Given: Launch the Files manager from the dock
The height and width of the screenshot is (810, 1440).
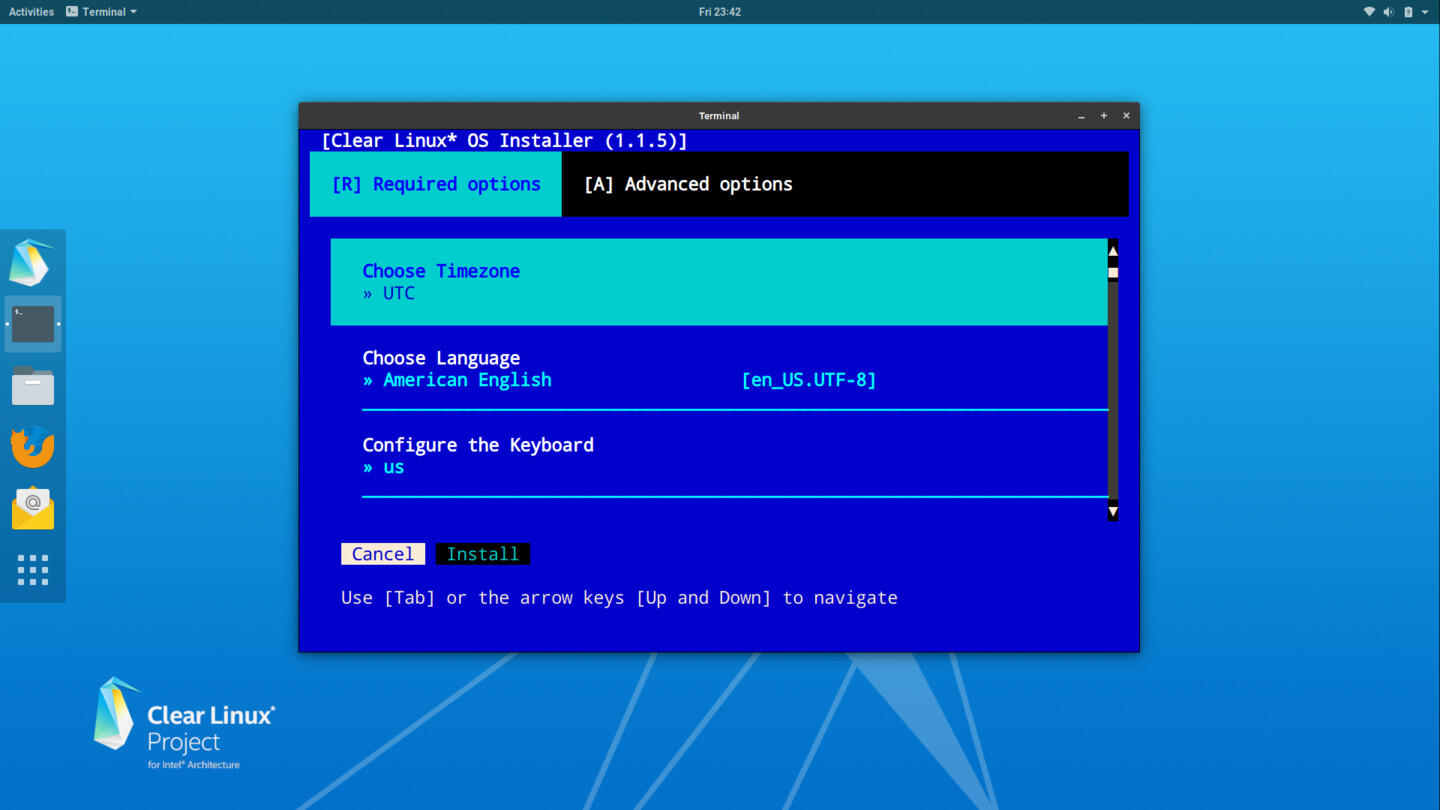Looking at the screenshot, I should (x=33, y=386).
